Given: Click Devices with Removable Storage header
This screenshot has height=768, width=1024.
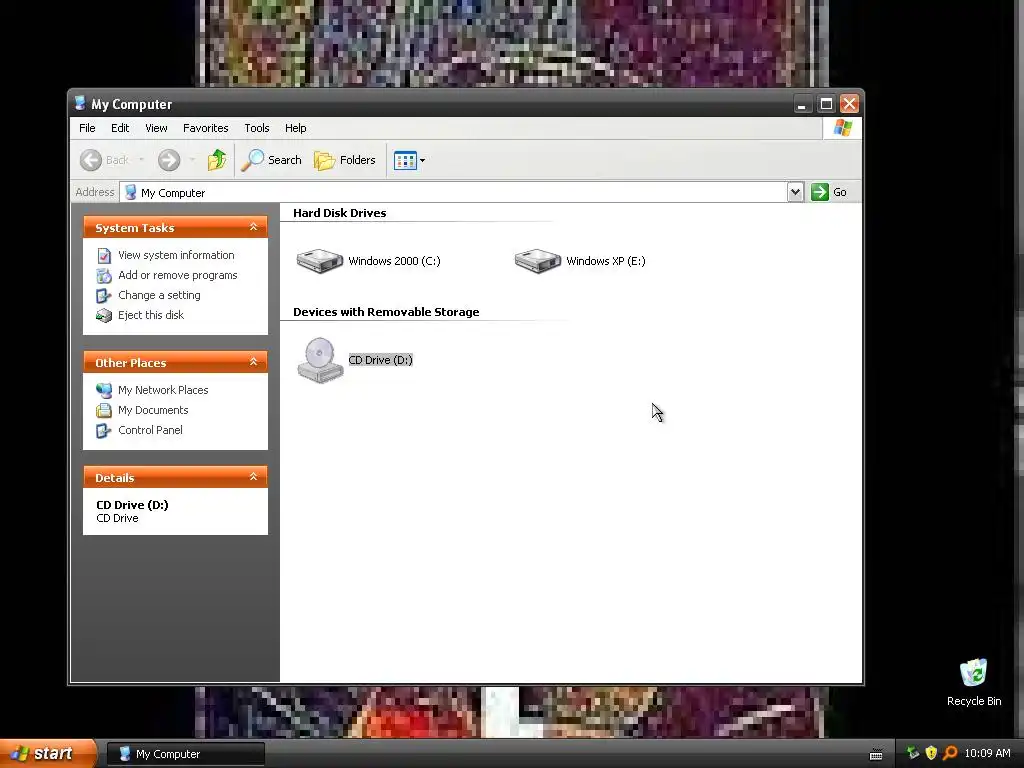Looking at the screenshot, I should tap(386, 312).
